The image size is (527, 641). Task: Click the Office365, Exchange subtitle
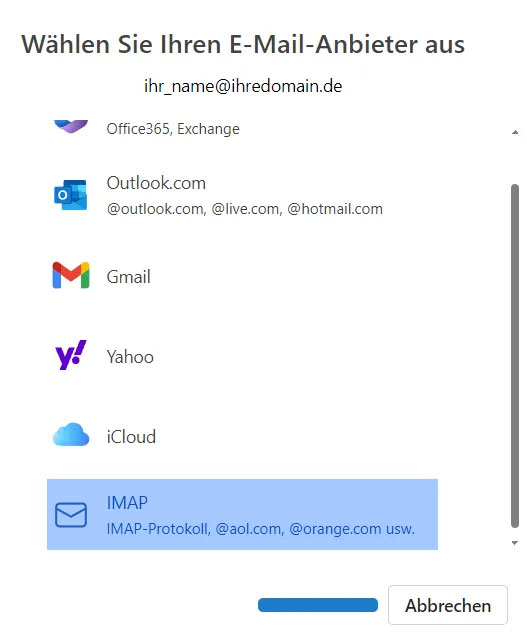(x=173, y=129)
